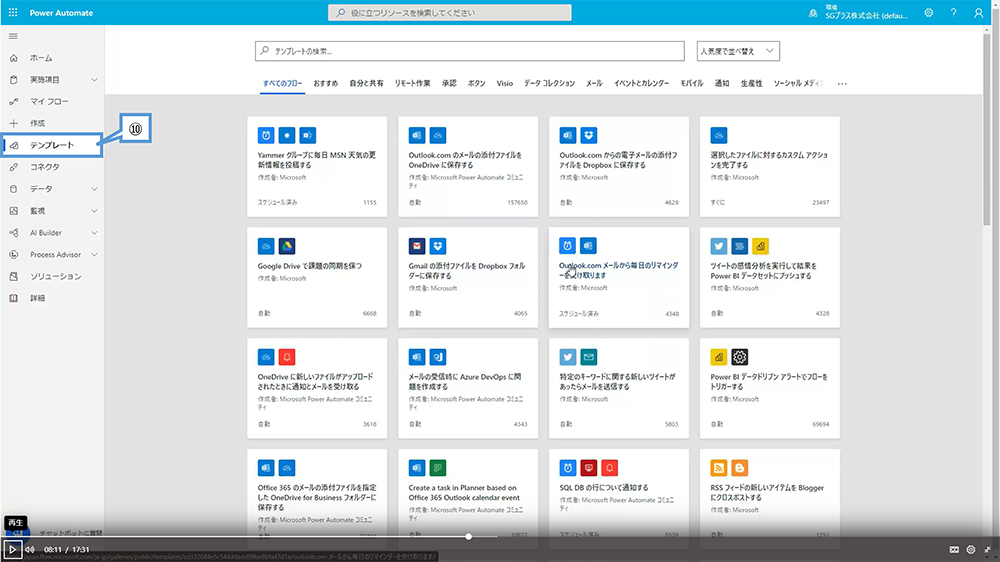Click the Gmail icon on Gmail card

point(417,246)
